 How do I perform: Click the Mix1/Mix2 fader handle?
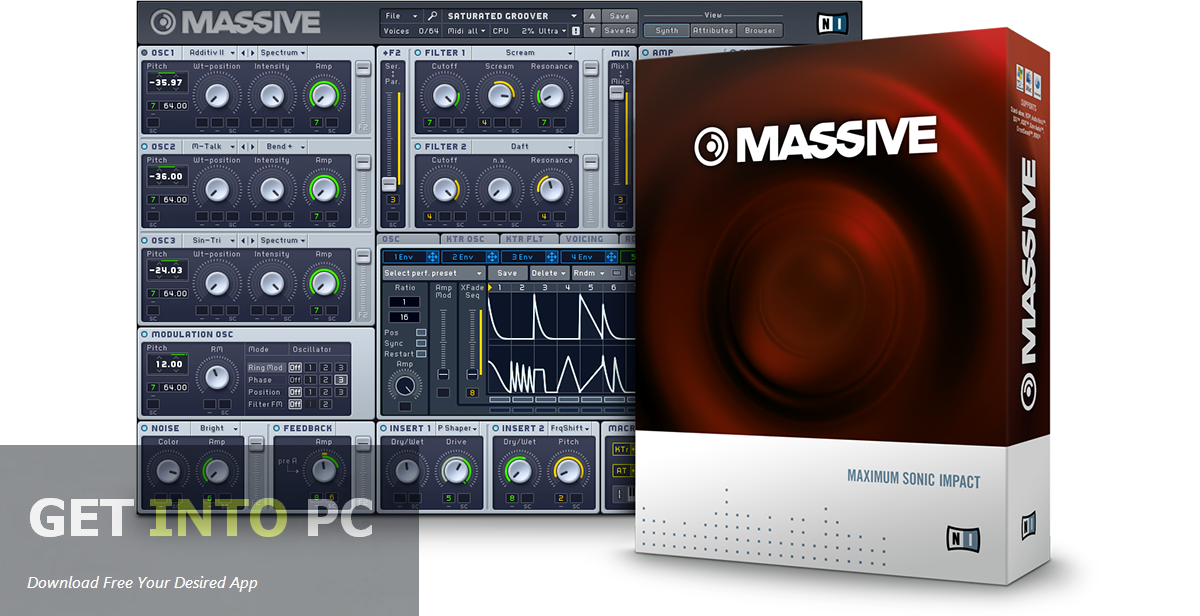[618, 91]
